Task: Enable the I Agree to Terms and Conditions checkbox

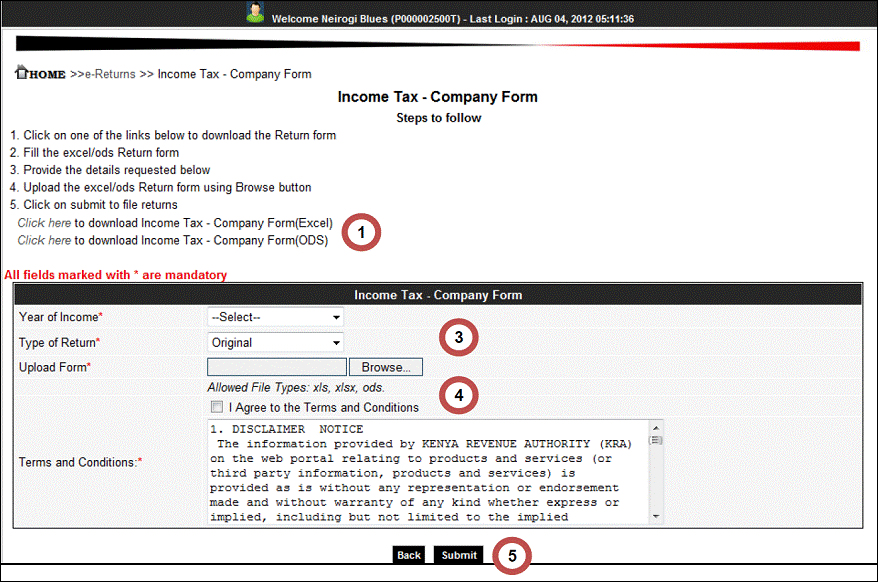Action: point(216,407)
